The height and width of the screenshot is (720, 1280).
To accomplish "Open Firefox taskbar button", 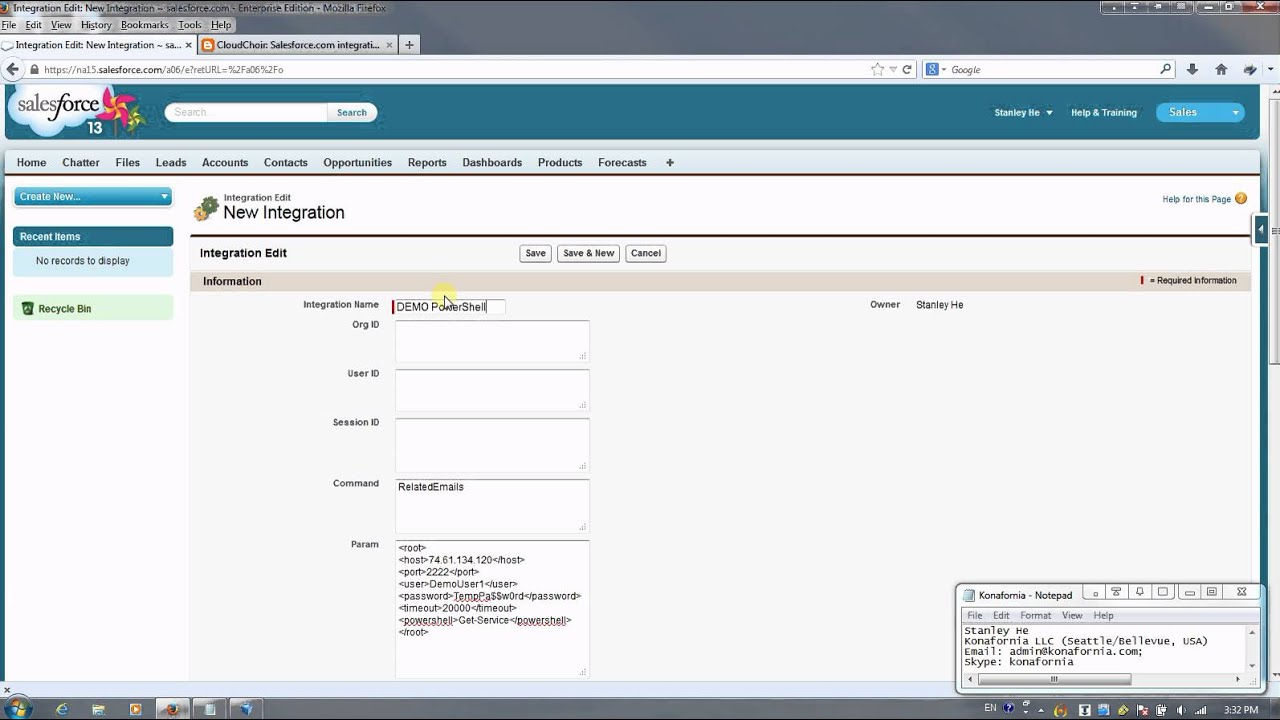I will click(172, 709).
